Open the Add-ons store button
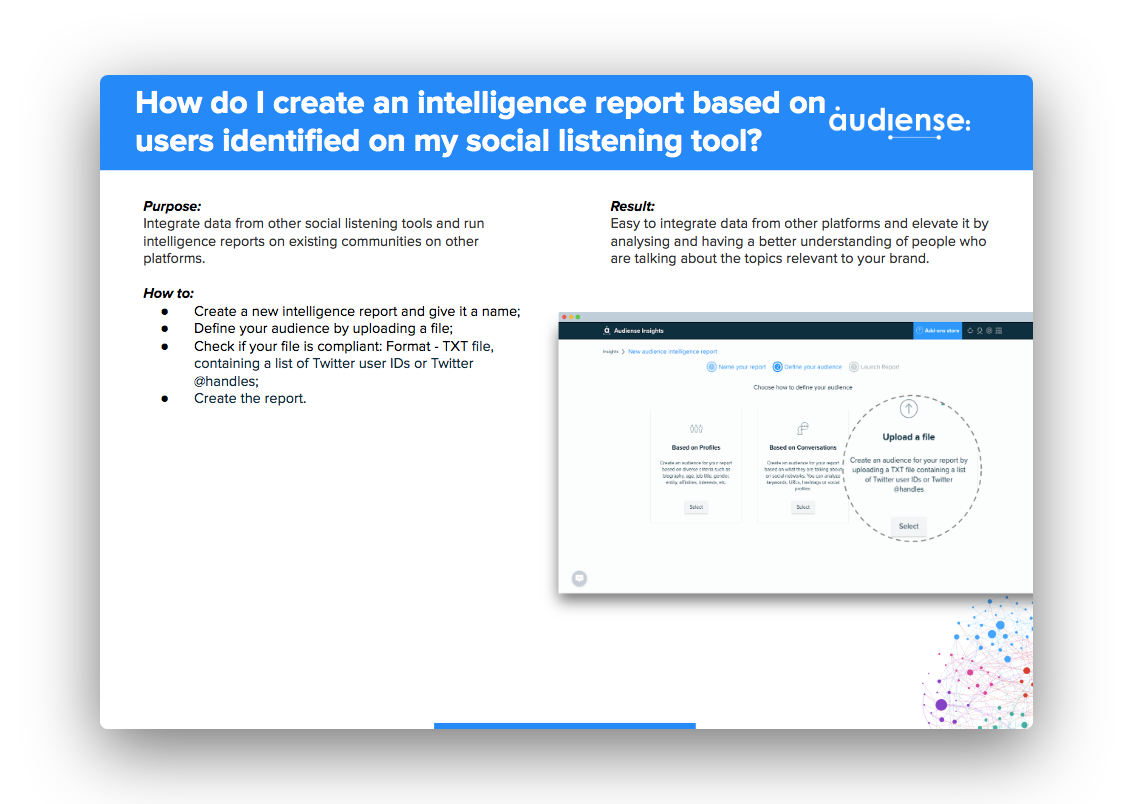 click(937, 331)
